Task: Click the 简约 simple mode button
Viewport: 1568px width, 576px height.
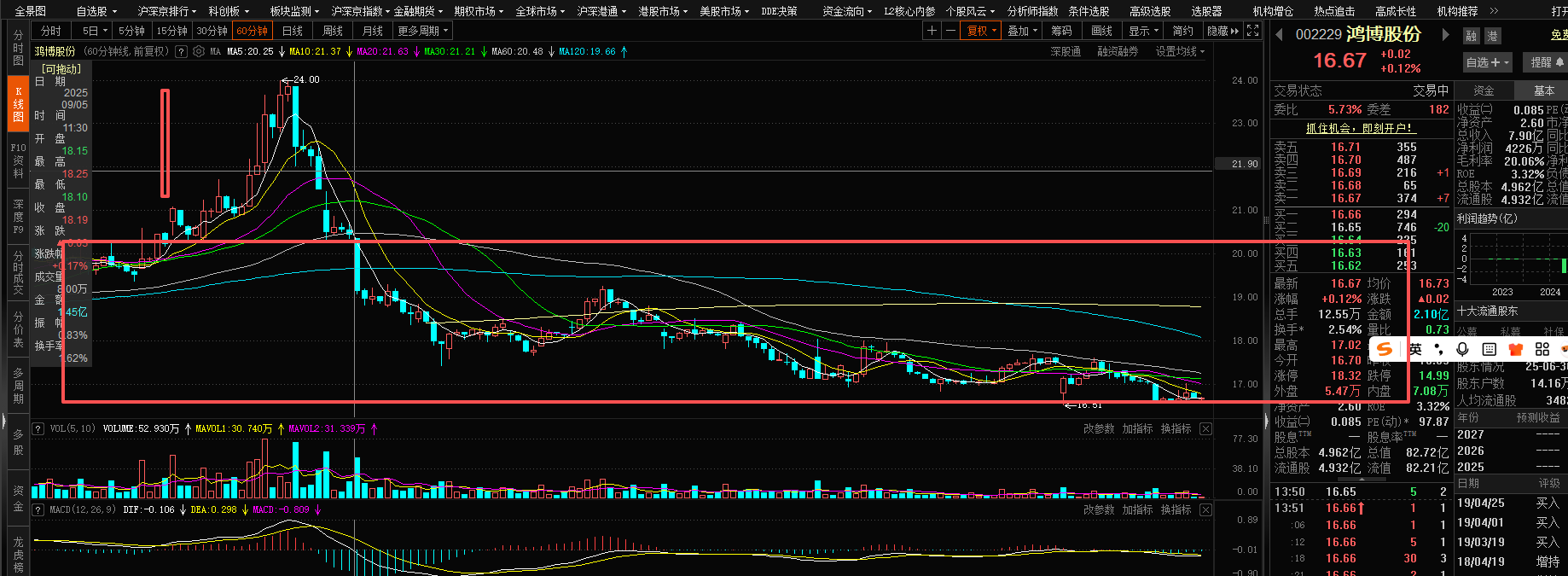Action: (x=1183, y=31)
